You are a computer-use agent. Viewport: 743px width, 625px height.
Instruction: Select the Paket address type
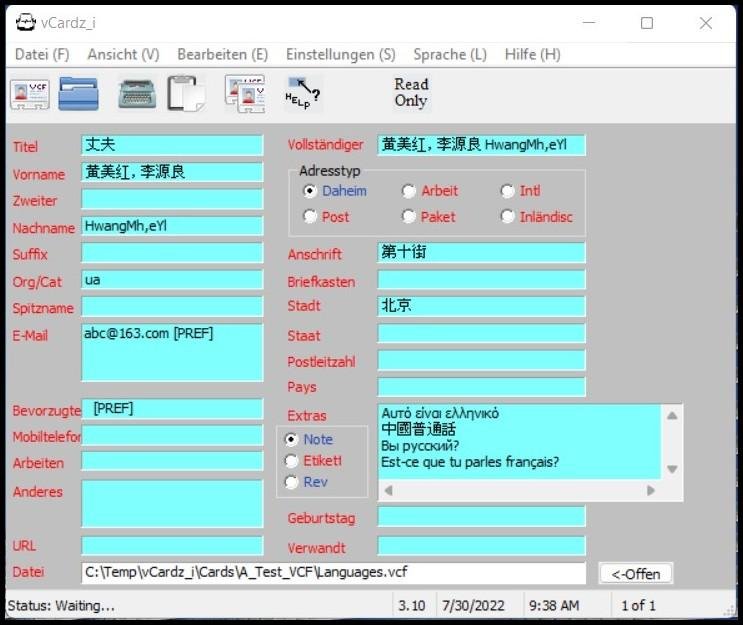pyautogui.click(x=428, y=217)
